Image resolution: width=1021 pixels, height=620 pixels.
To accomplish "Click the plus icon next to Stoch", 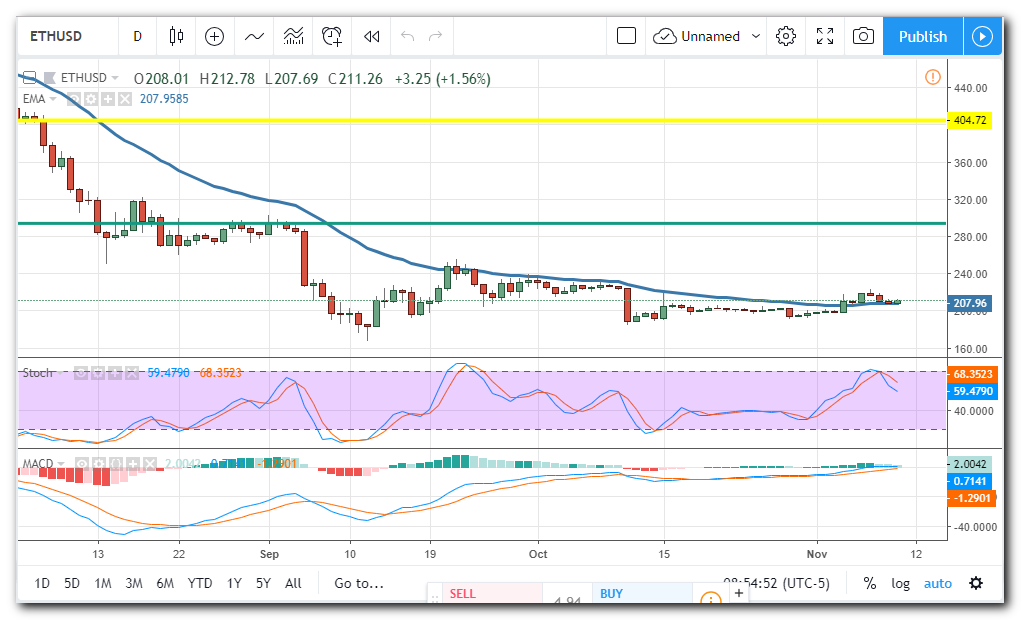I will (115, 373).
